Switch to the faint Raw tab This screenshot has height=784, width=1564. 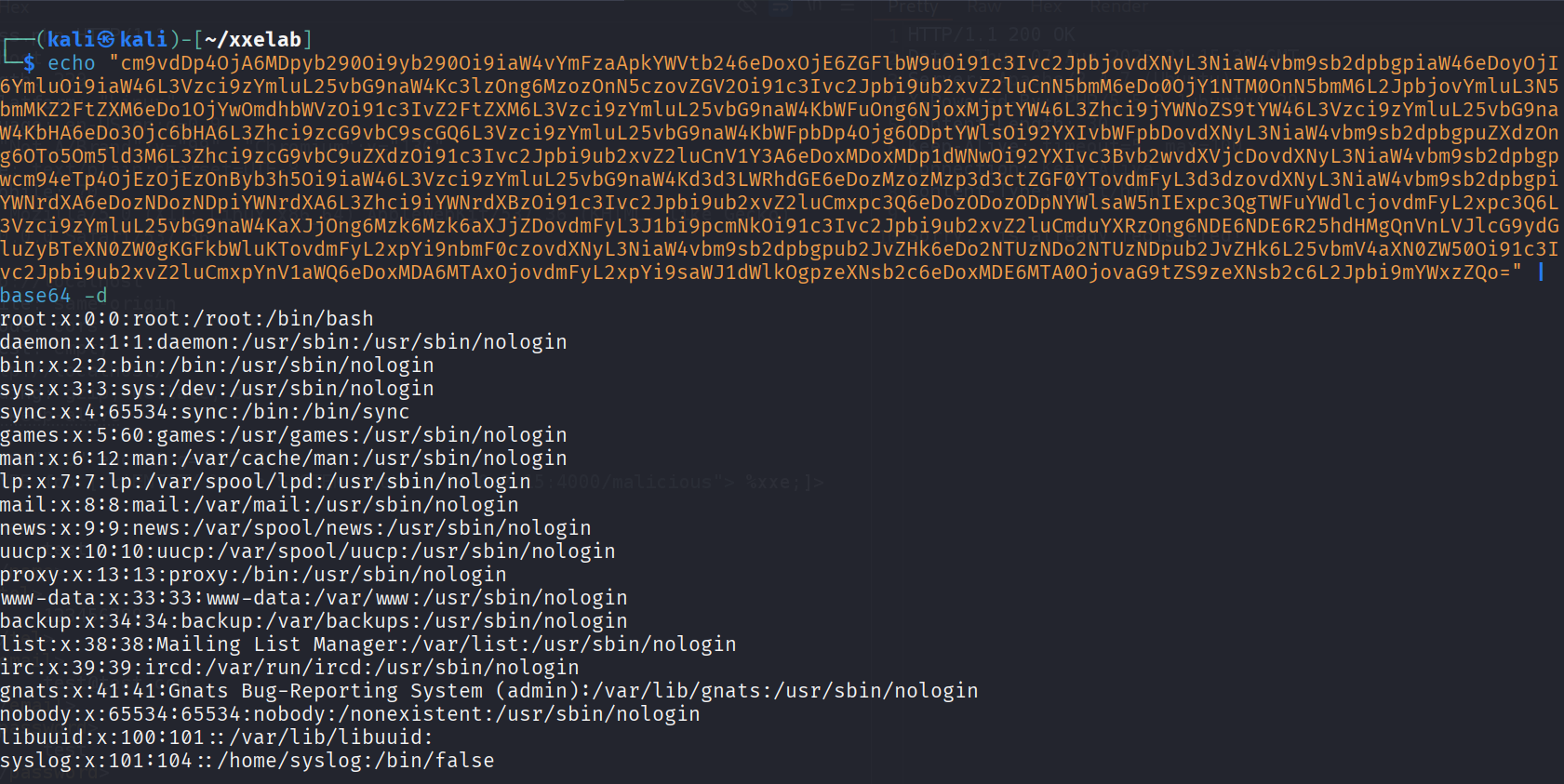click(984, 7)
